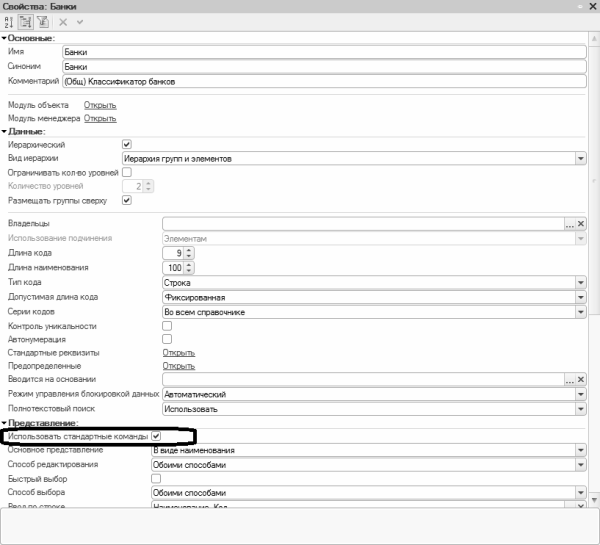
Task: Expand the Тип кода dropdown list
Action: [x=580, y=283]
